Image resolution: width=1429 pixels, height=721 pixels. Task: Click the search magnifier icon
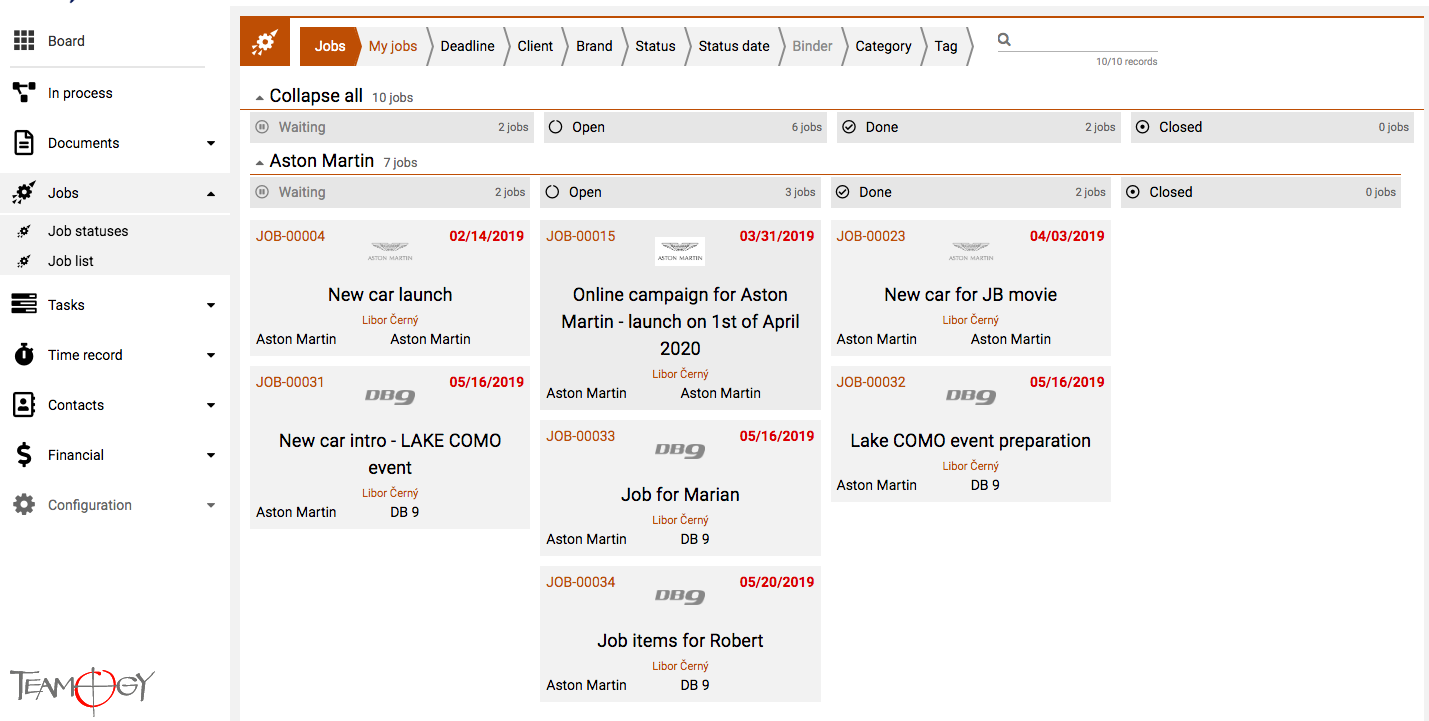(x=1004, y=40)
